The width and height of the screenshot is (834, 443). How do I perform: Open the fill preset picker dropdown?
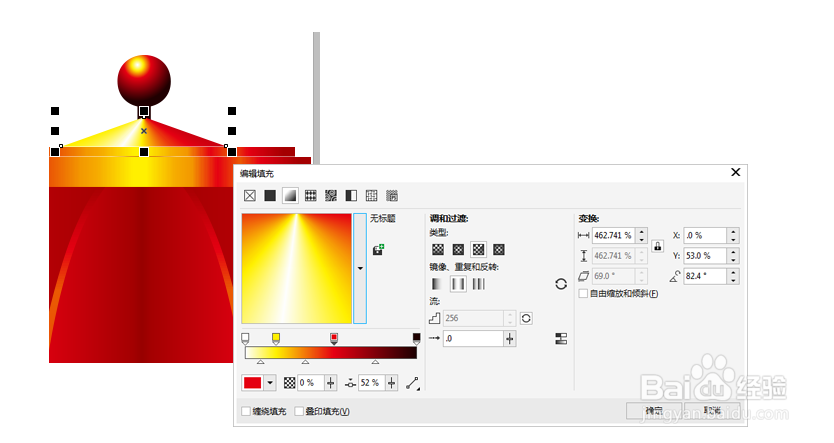point(360,269)
